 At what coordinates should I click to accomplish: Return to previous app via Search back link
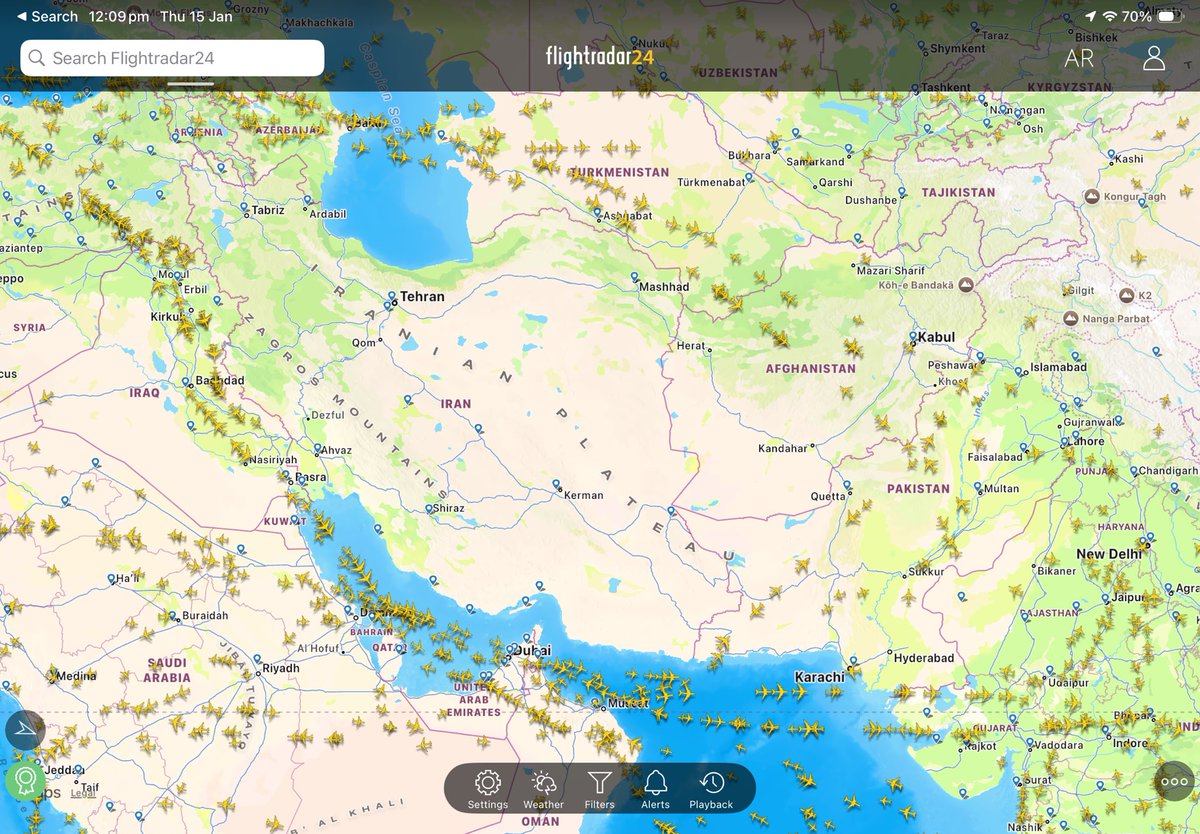47,16
